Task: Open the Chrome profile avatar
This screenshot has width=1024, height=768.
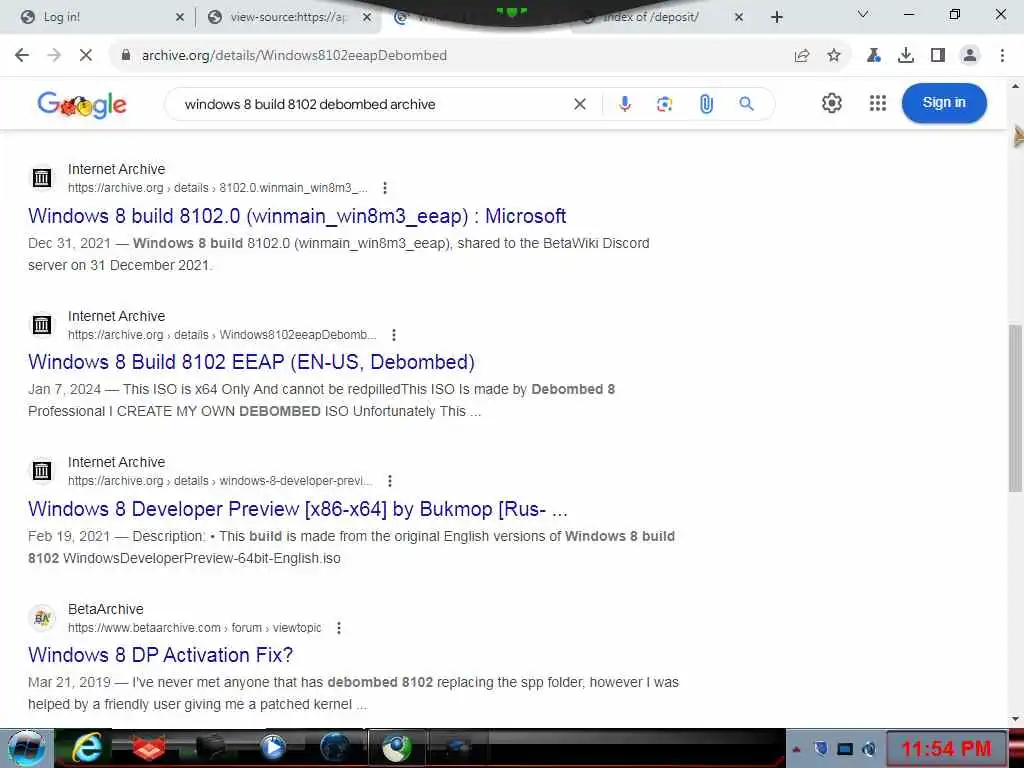Action: tap(970, 56)
